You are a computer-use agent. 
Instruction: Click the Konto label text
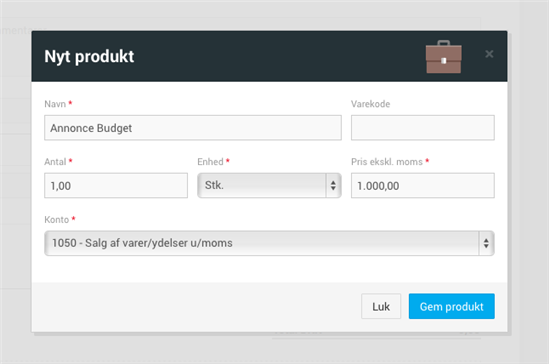(x=56, y=219)
